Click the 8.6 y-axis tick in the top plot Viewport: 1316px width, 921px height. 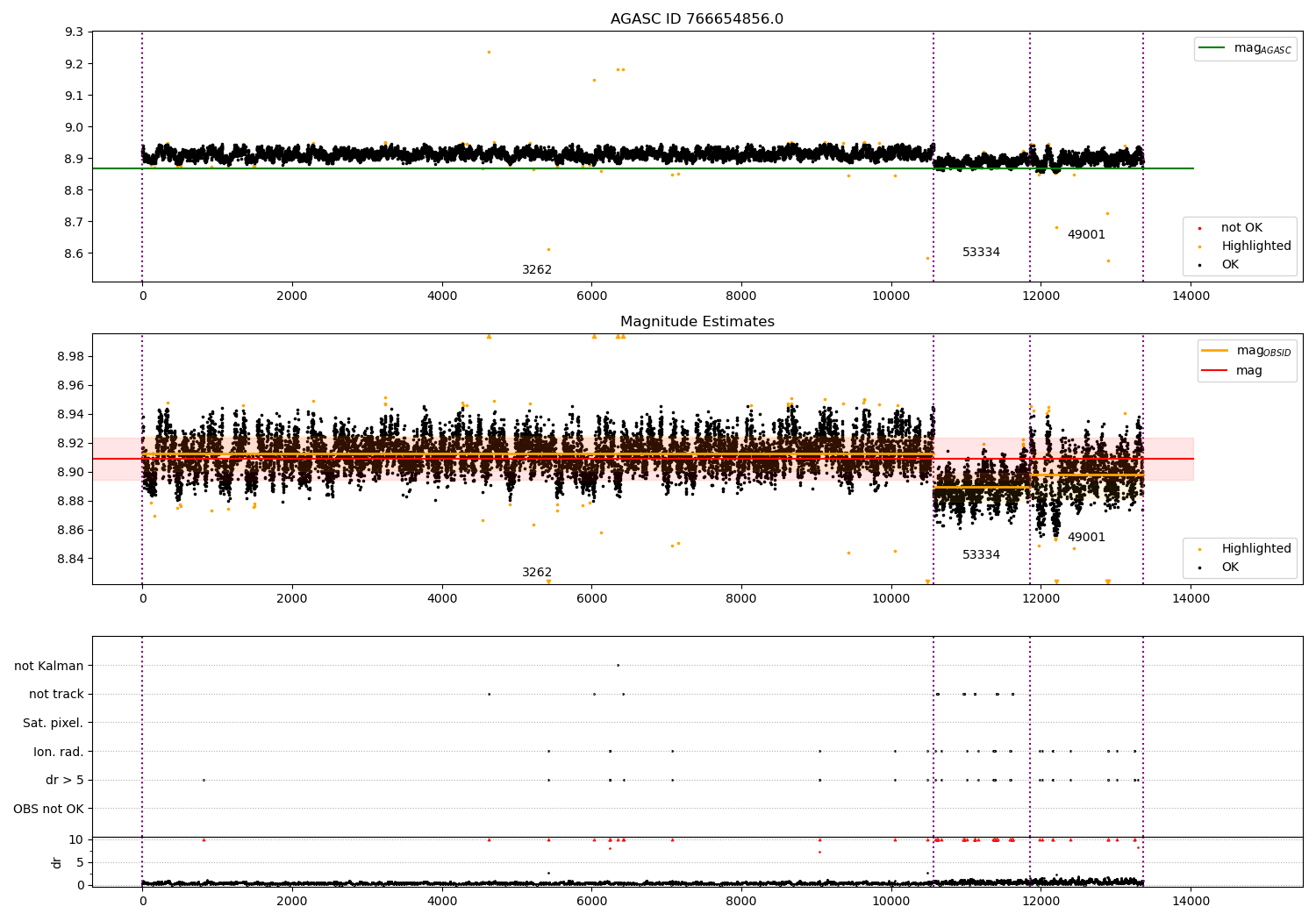(x=75, y=253)
